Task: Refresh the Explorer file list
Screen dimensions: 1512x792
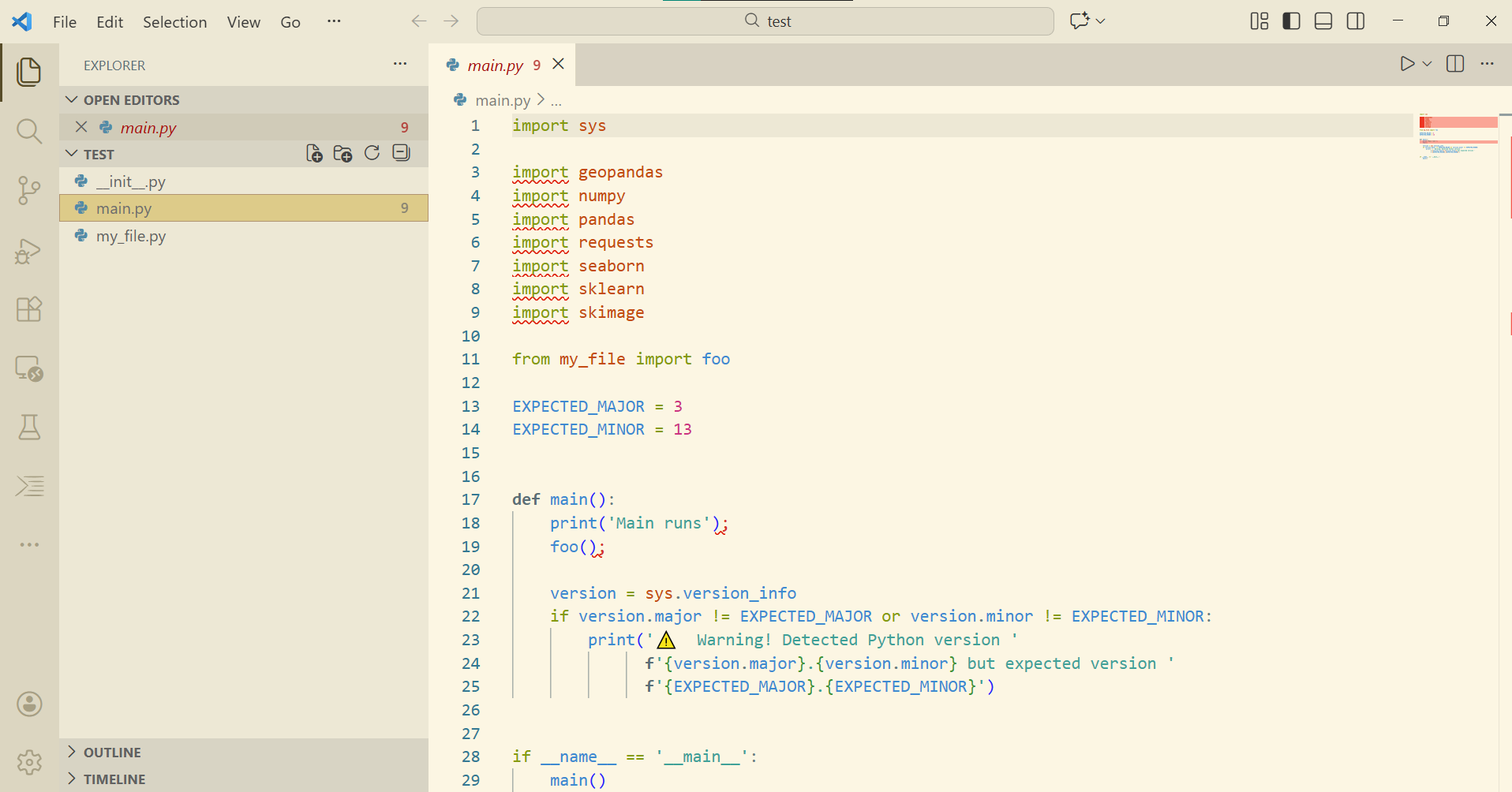Action: click(371, 153)
